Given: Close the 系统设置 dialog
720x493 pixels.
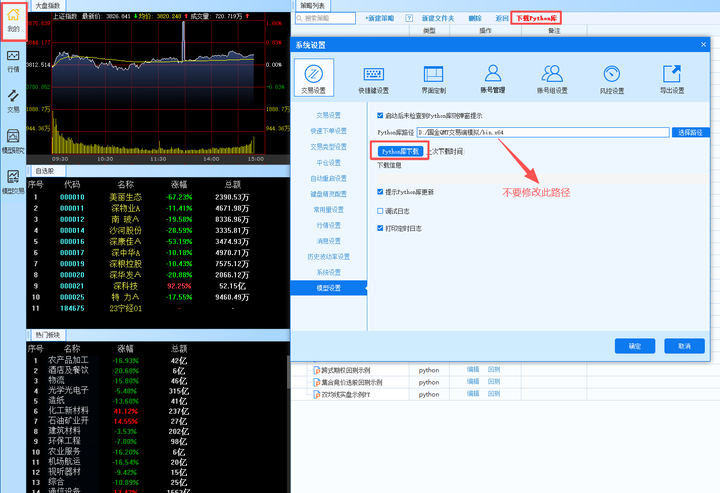Looking at the screenshot, I should click(x=703, y=45).
